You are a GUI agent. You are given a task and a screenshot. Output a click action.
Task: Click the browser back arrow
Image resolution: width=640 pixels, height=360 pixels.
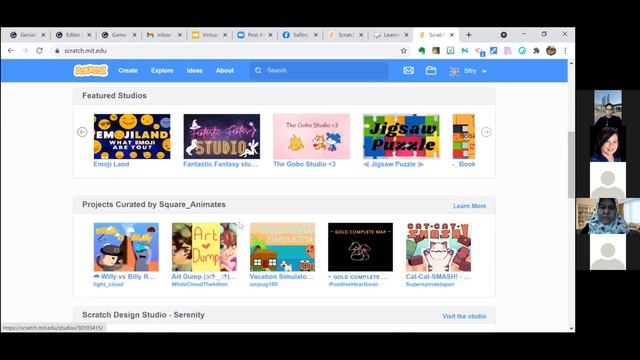point(11,51)
